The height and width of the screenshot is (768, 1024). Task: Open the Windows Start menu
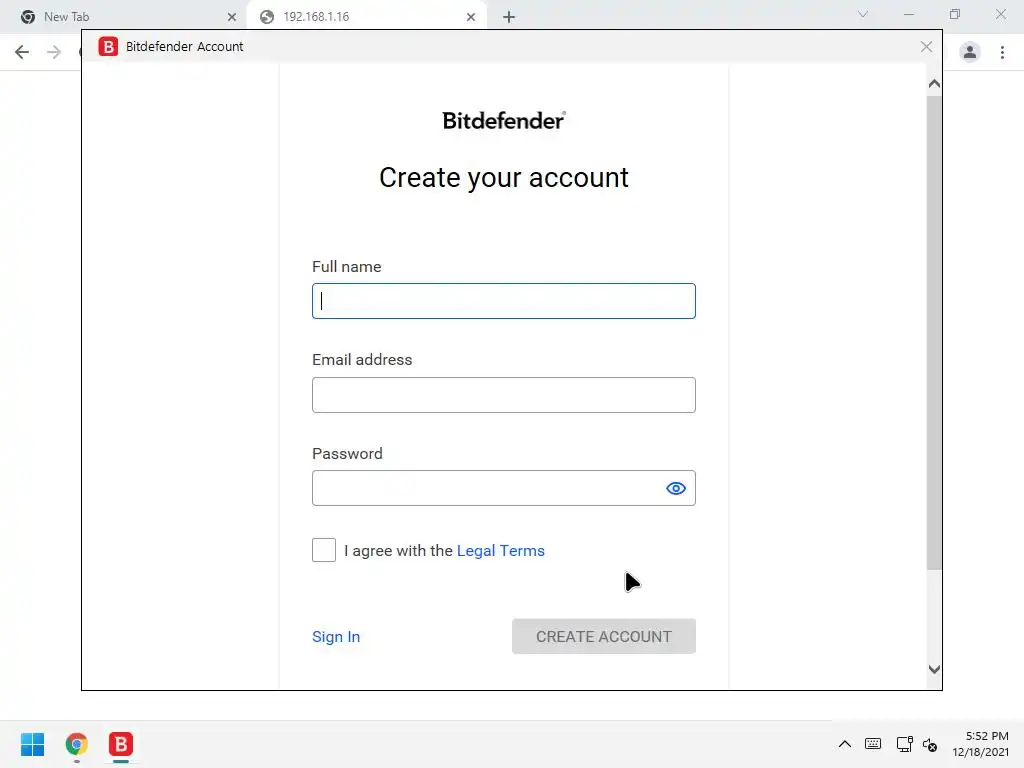pyautogui.click(x=33, y=744)
